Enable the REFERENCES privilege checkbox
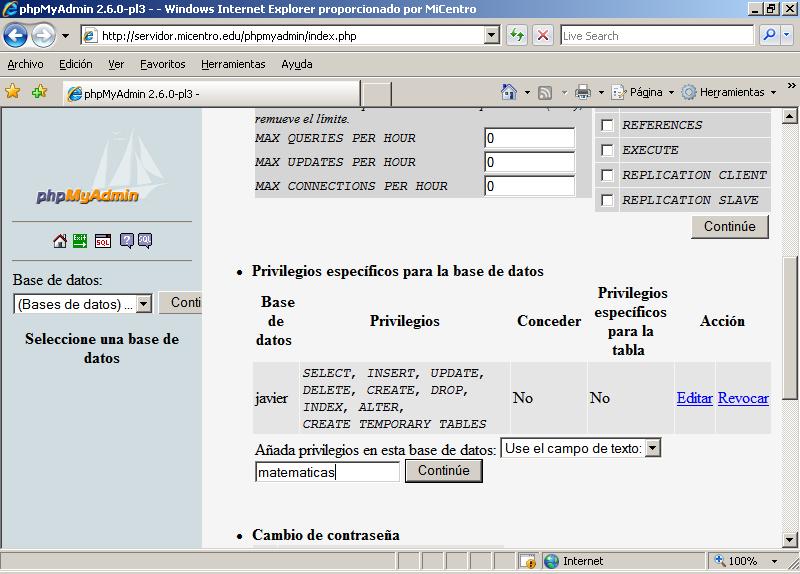 pyautogui.click(x=607, y=126)
